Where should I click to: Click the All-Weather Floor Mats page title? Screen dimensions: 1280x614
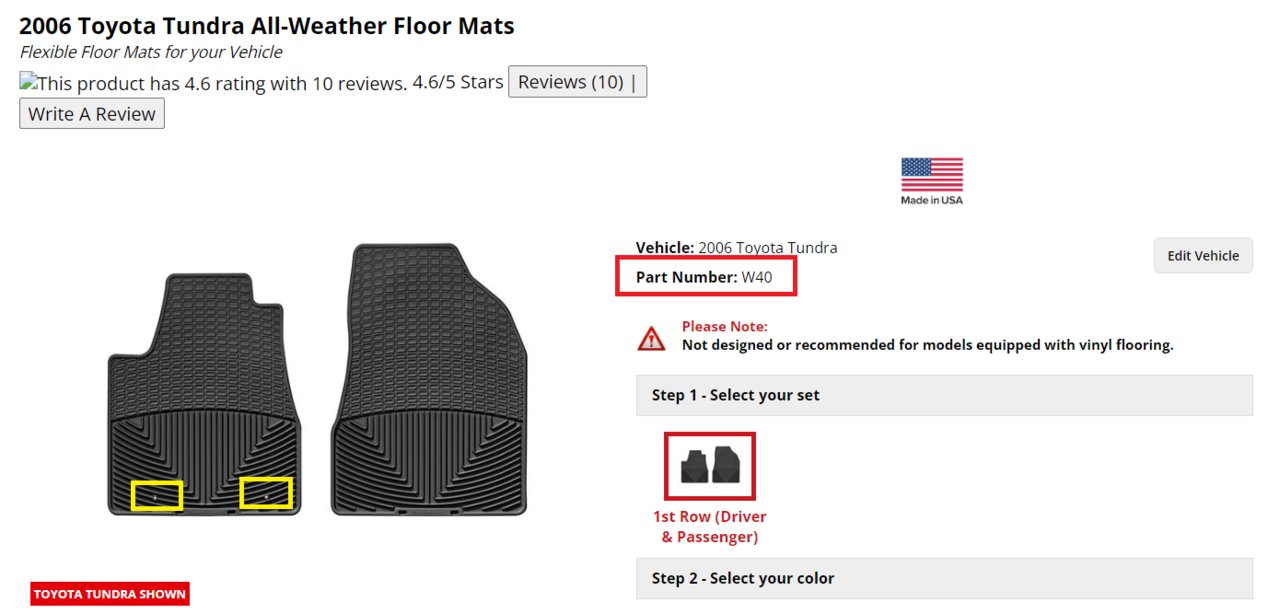click(x=267, y=26)
